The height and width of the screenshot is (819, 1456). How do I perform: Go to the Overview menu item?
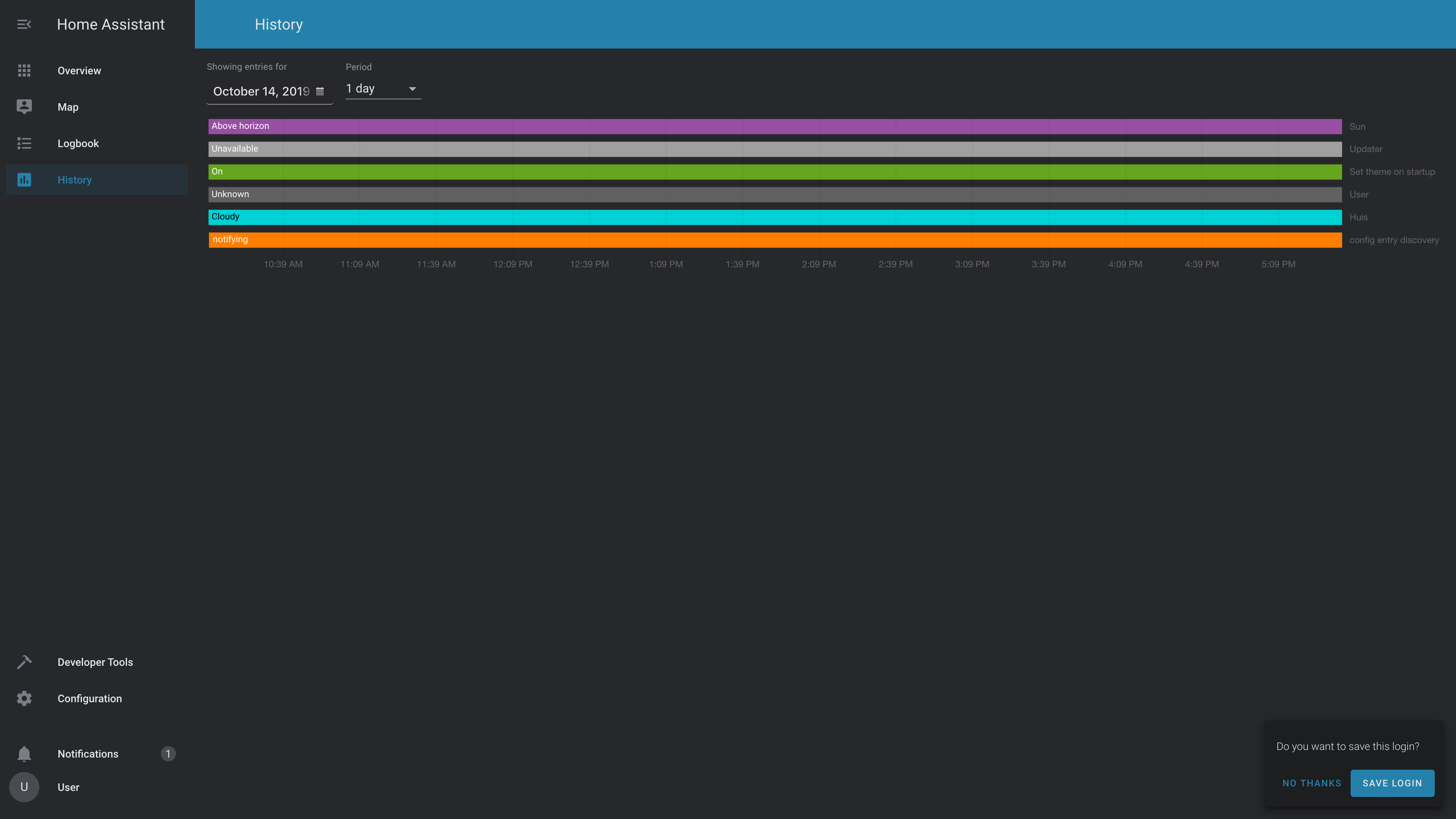point(79,71)
